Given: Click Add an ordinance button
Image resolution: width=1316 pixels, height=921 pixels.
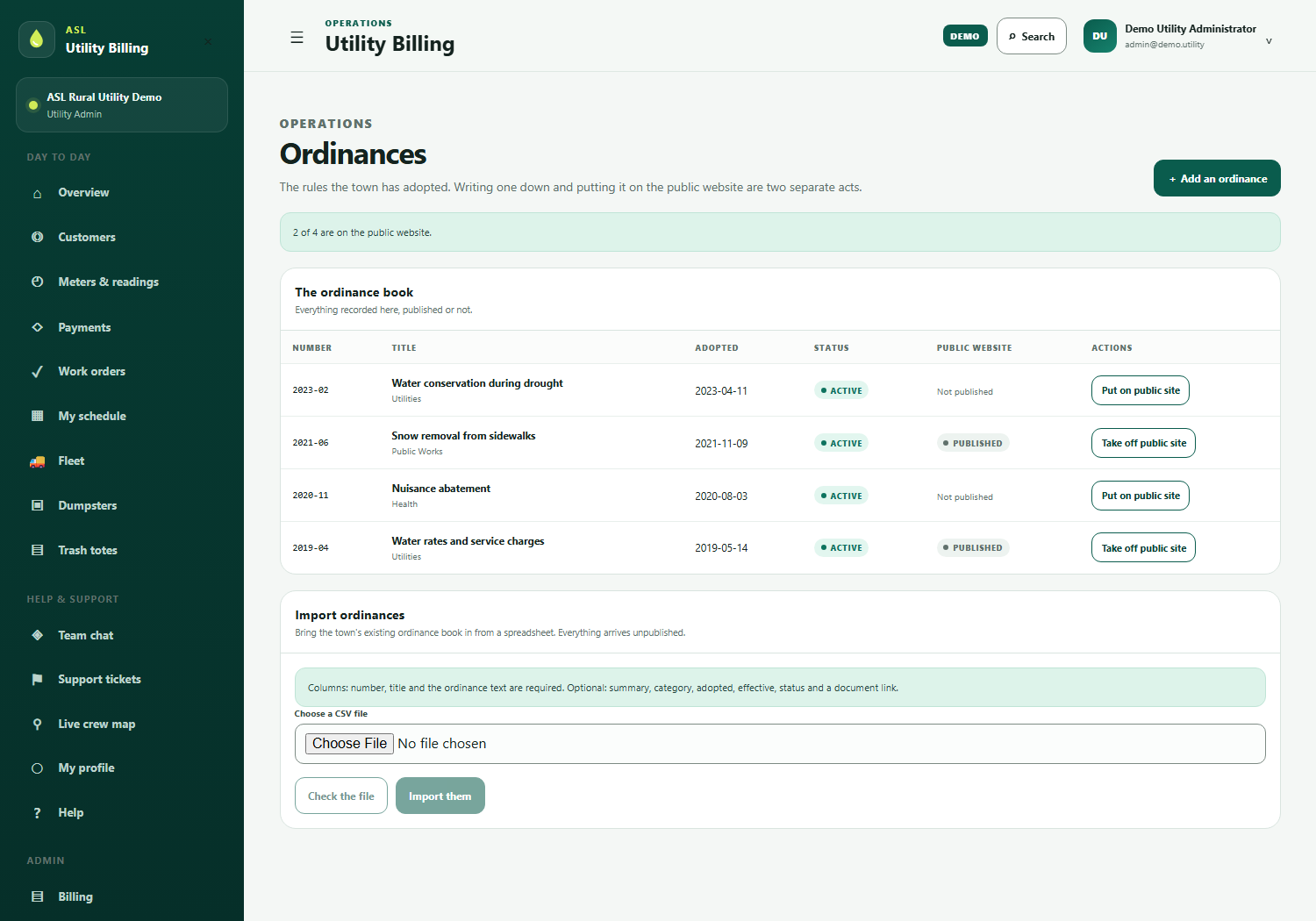Looking at the screenshot, I should click(1217, 178).
